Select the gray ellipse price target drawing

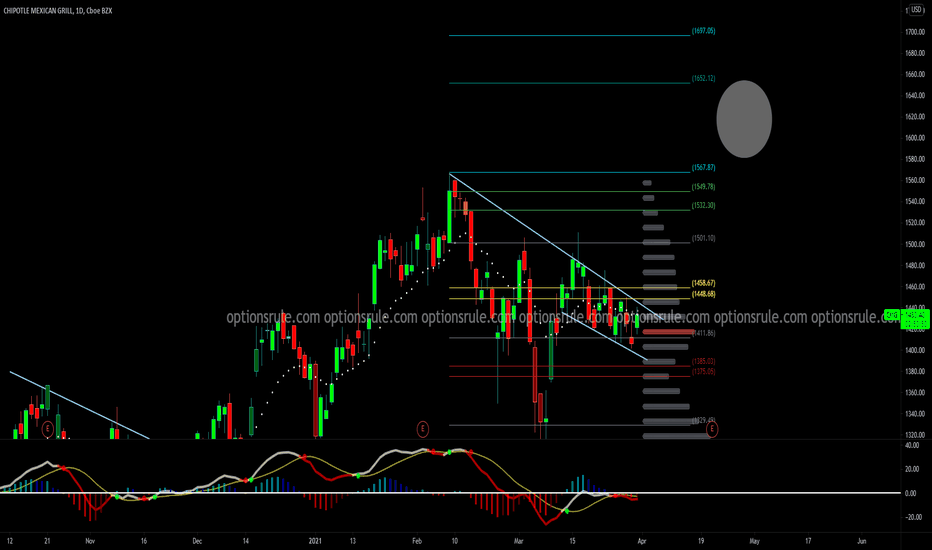pyautogui.click(x=744, y=119)
